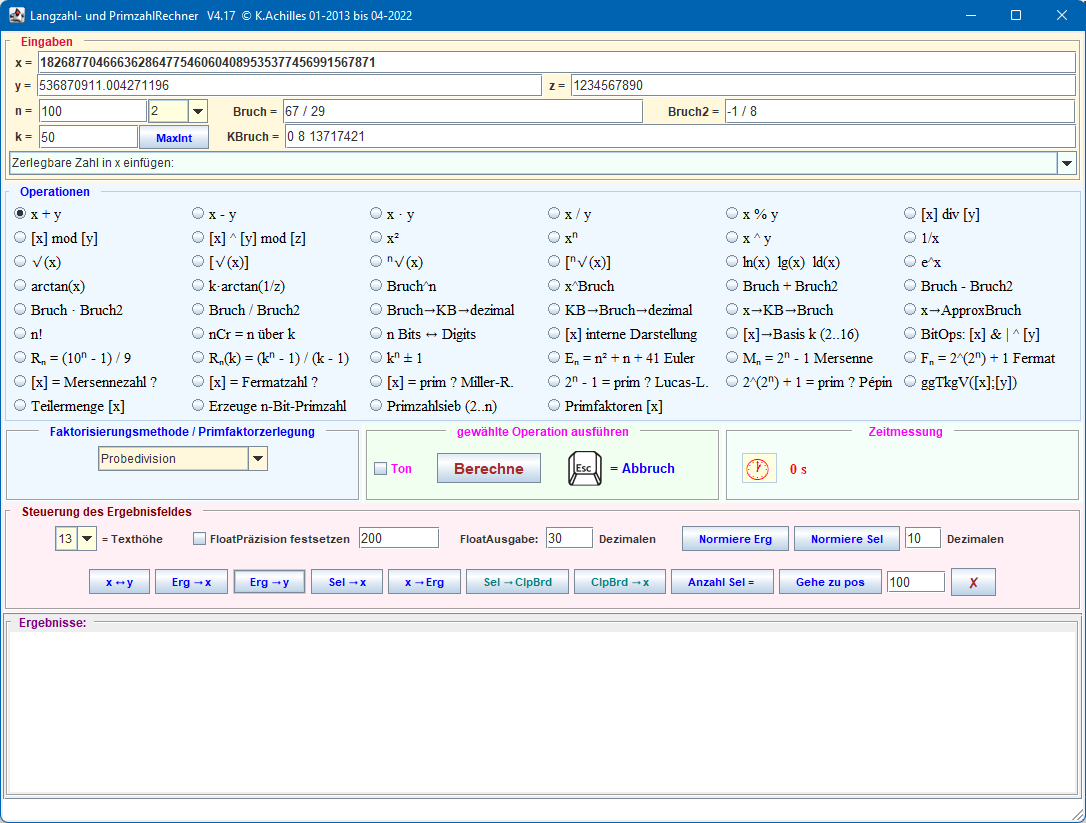1086x823 pixels.
Task: Toggle FloatPräzision festsetzen checkbox
Action: tap(199, 539)
